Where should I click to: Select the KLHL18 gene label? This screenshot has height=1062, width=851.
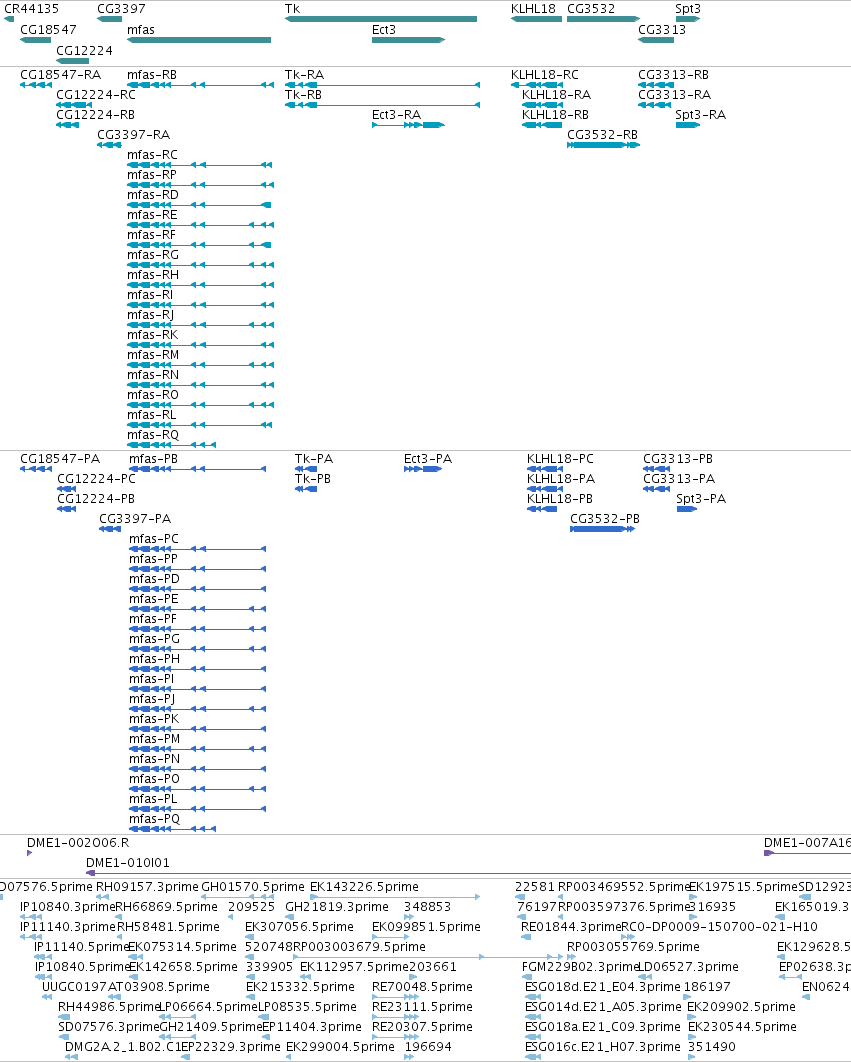533,9
